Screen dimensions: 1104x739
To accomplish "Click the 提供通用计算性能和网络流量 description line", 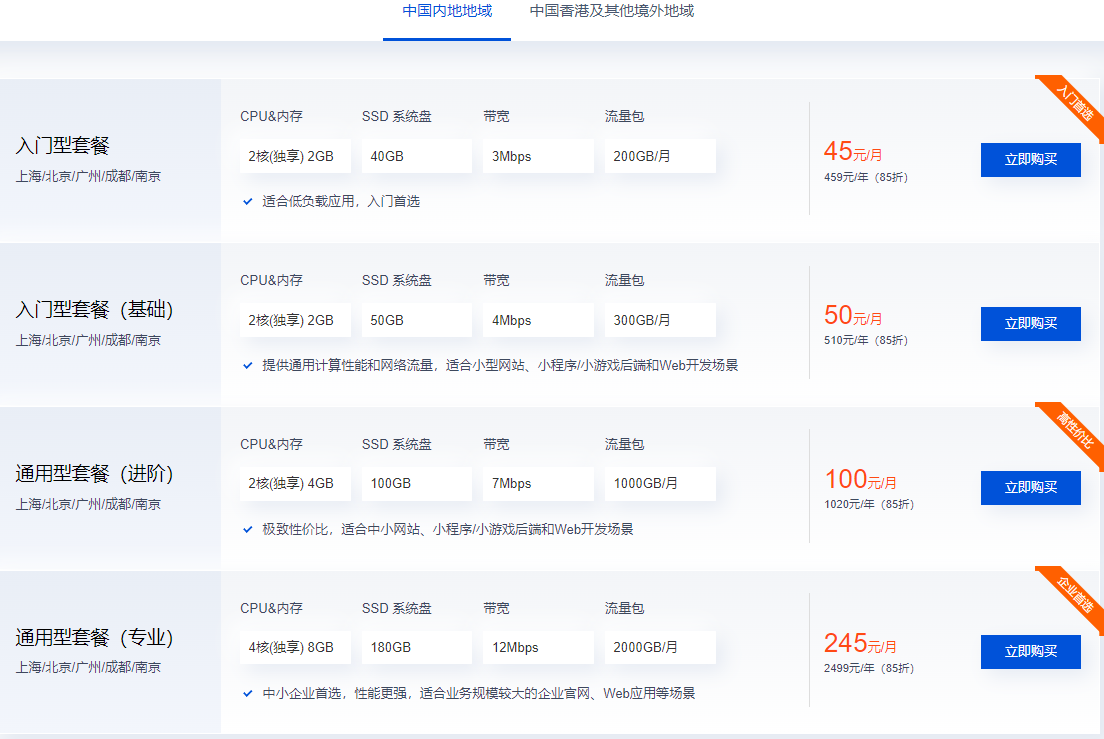I will coord(500,365).
